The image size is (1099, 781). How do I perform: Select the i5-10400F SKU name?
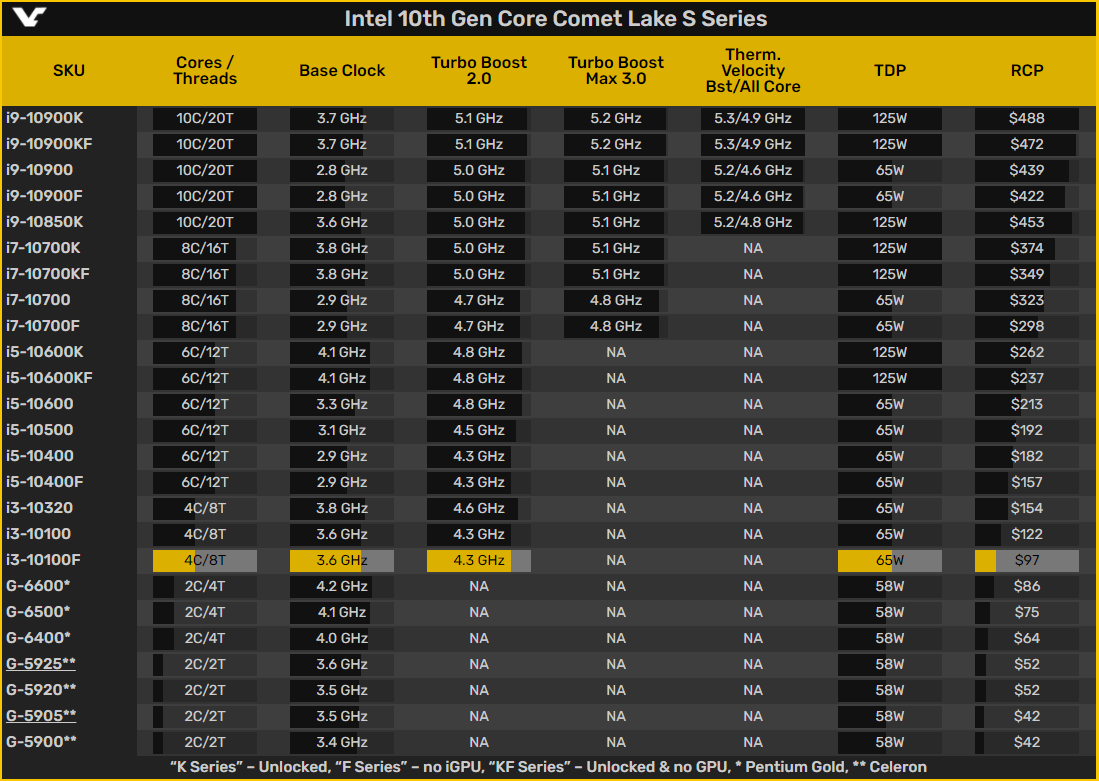[x=44, y=482]
